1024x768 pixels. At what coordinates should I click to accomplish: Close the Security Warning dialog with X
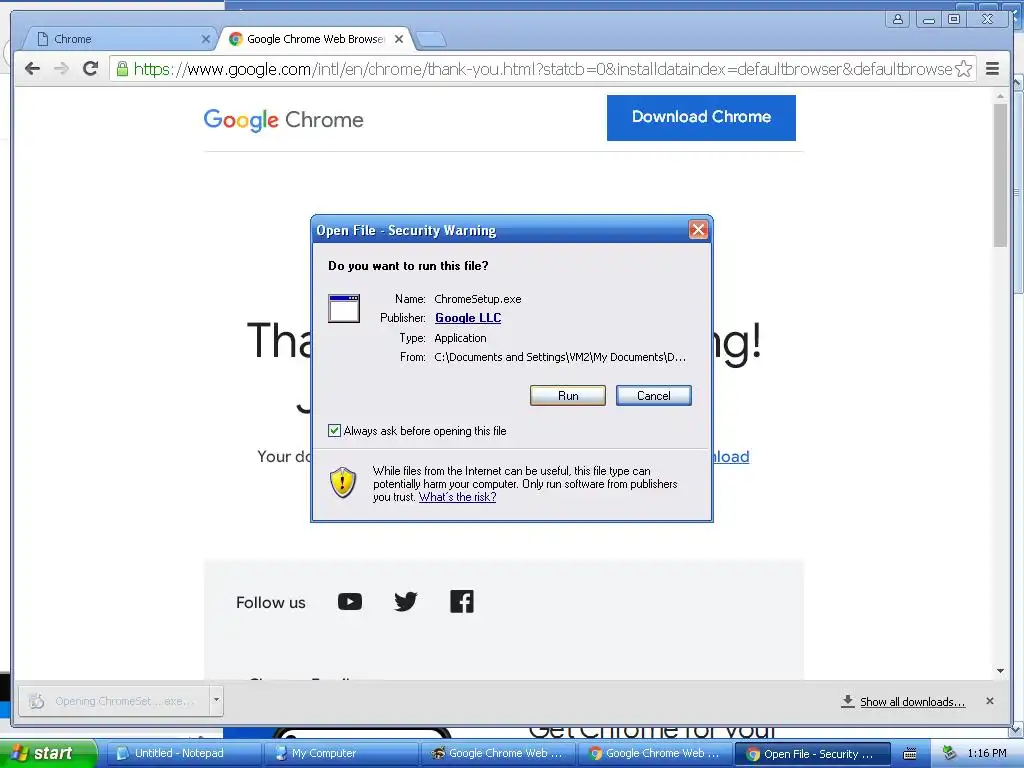(698, 230)
